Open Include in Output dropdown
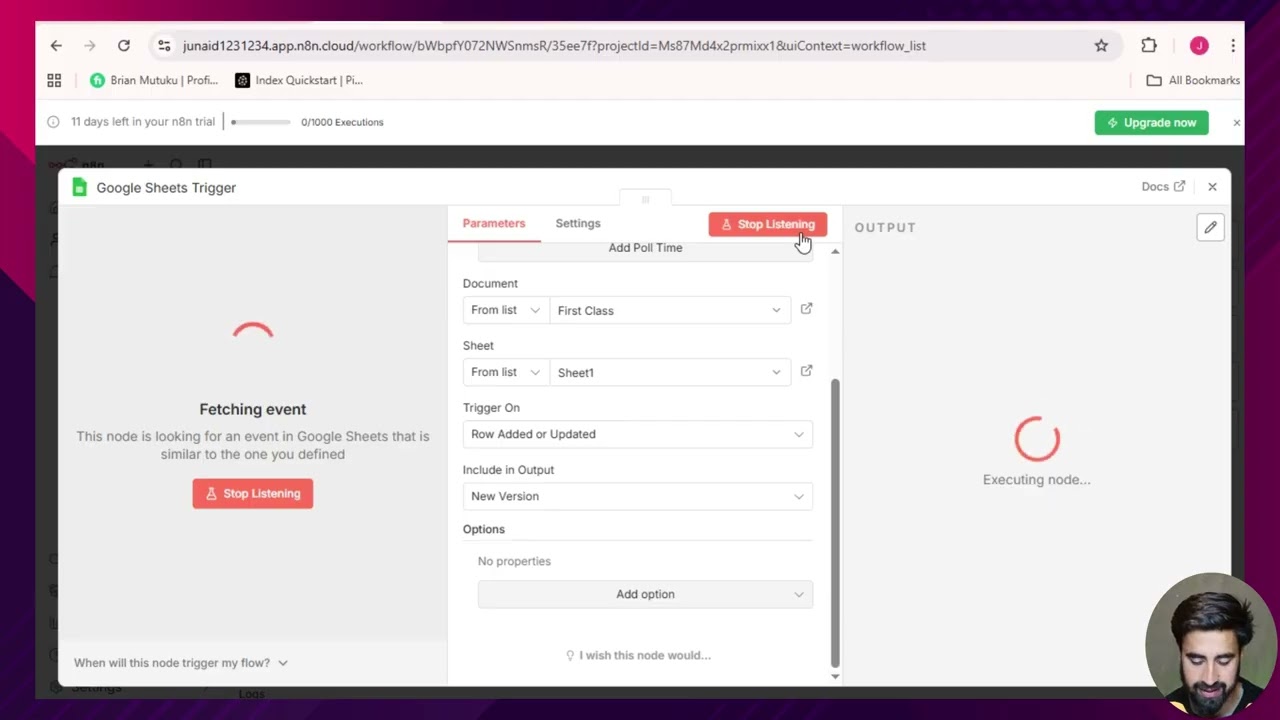Image resolution: width=1280 pixels, height=720 pixels. [x=637, y=496]
